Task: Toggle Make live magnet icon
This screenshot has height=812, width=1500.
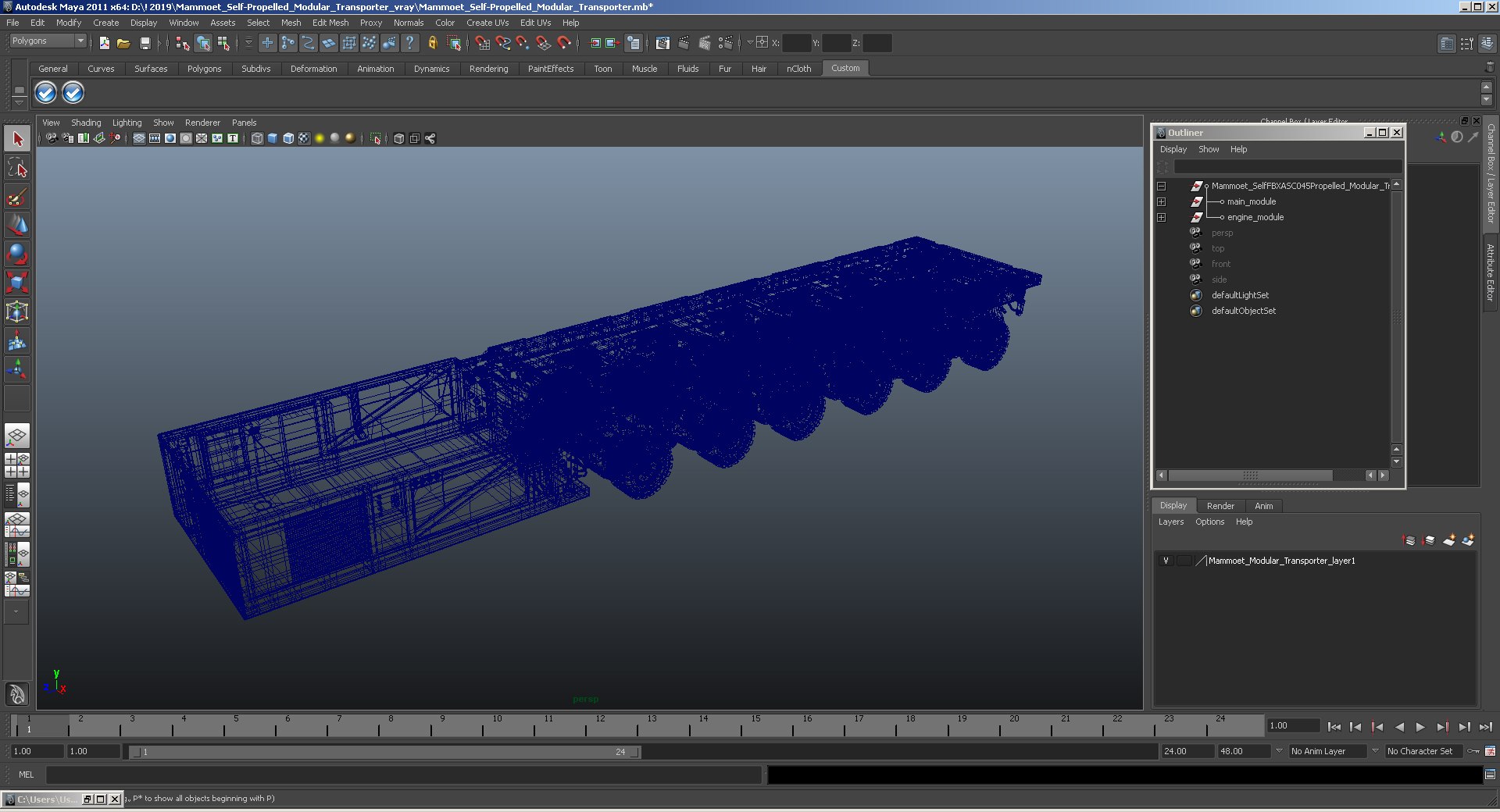Action: (x=563, y=43)
